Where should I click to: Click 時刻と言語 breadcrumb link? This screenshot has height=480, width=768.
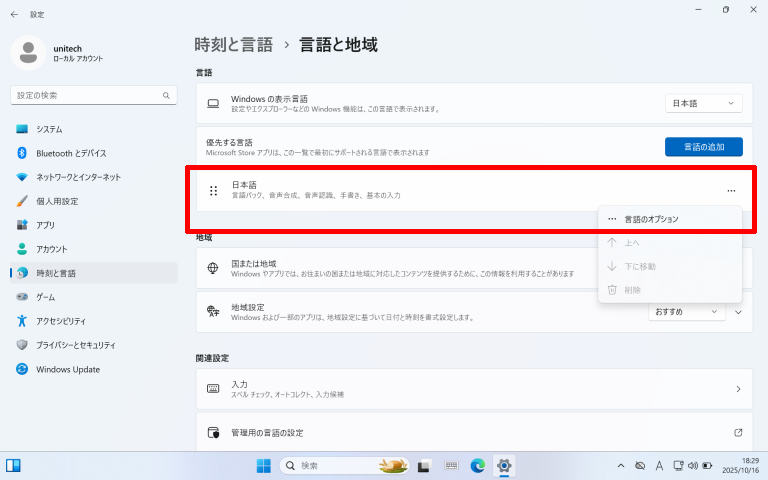point(235,45)
